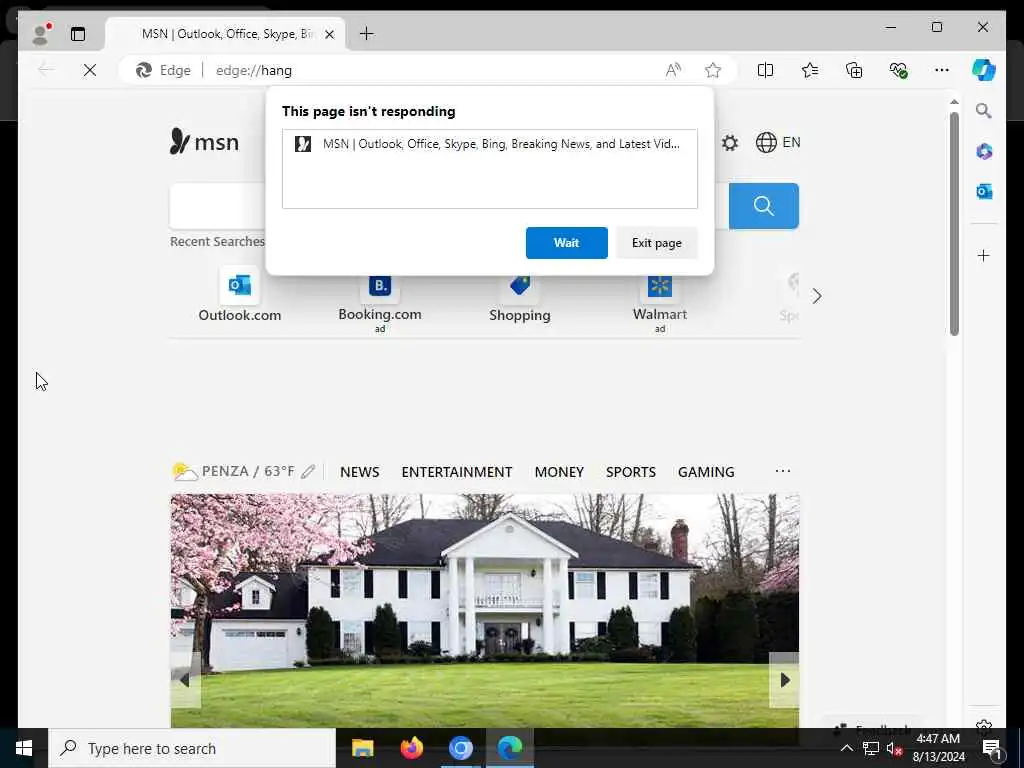
Task: Open Settings and more ellipsis menu
Action: tap(942, 70)
